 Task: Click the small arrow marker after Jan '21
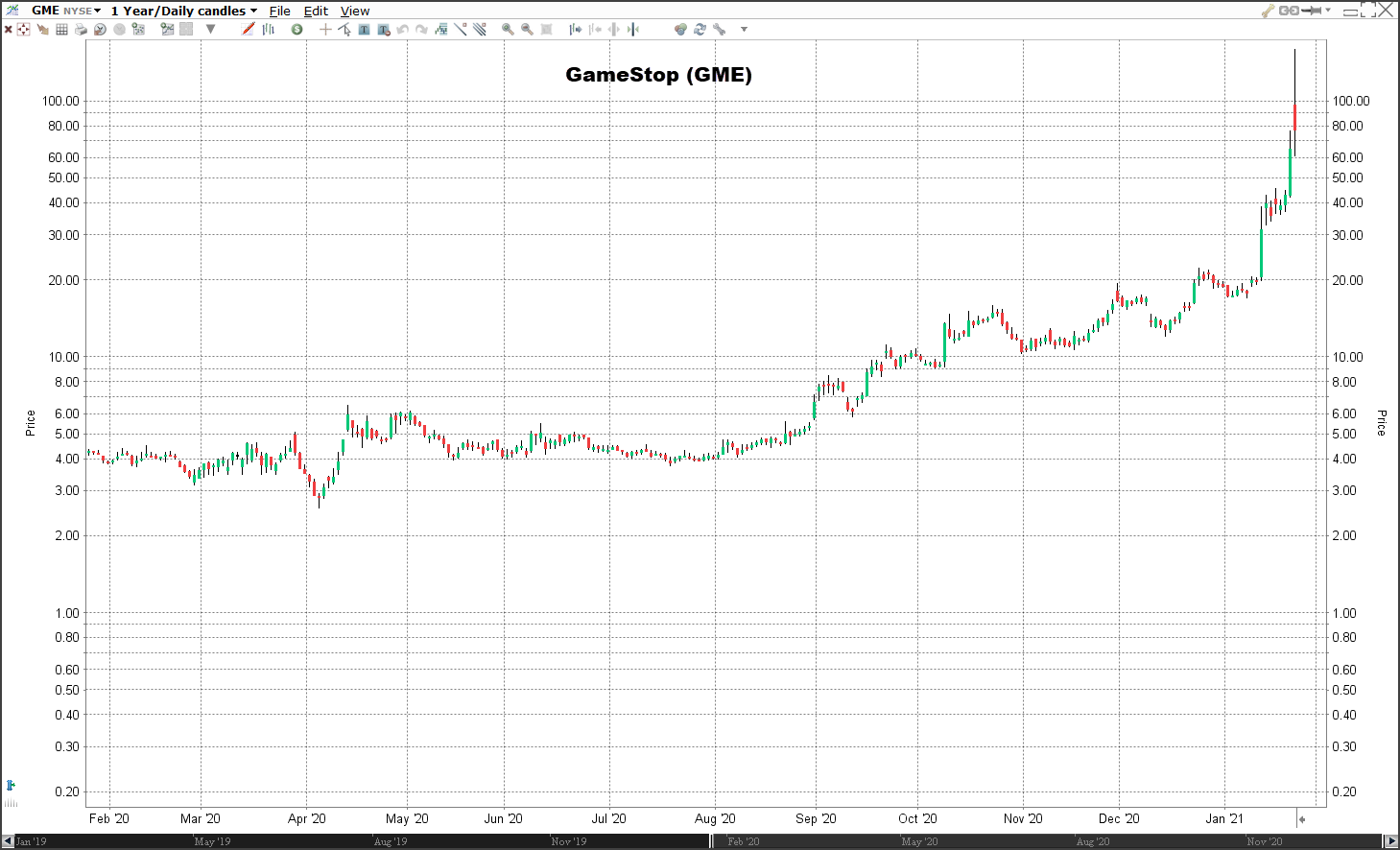[x=1301, y=819]
